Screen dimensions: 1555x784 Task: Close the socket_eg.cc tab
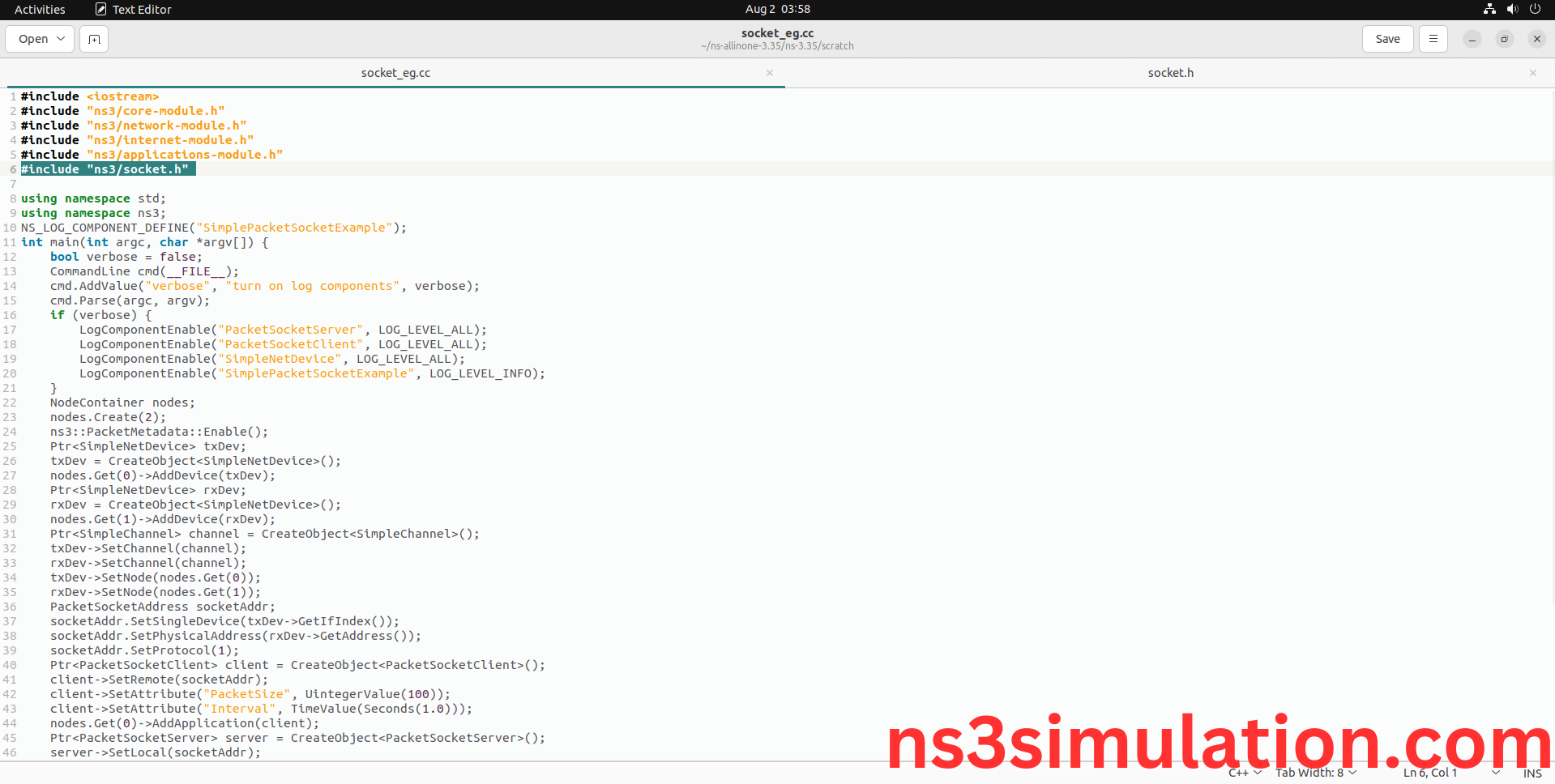tap(769, 73)
